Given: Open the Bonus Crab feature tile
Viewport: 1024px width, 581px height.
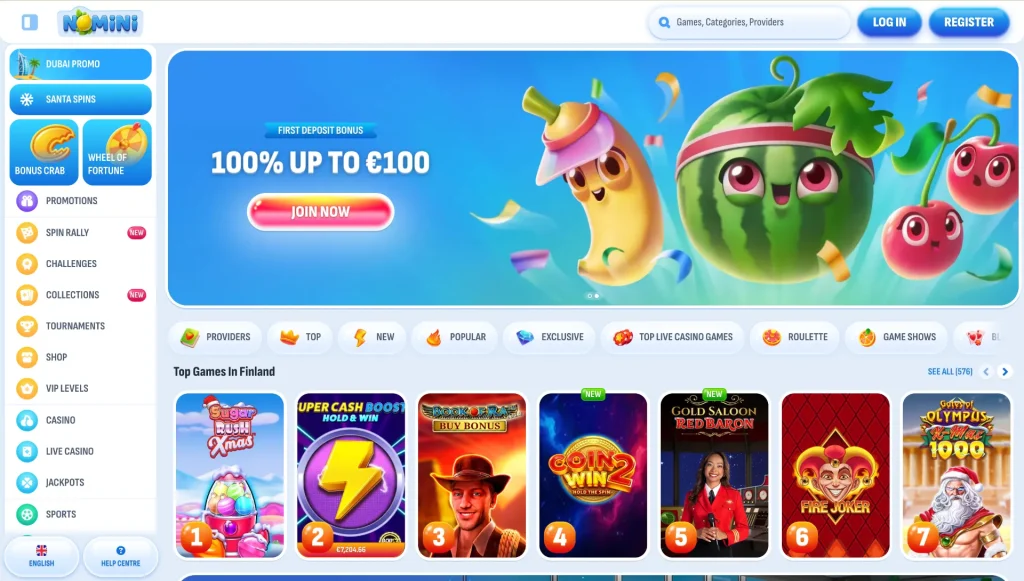Looking at the screenshot, I should [x=44, y=152].
